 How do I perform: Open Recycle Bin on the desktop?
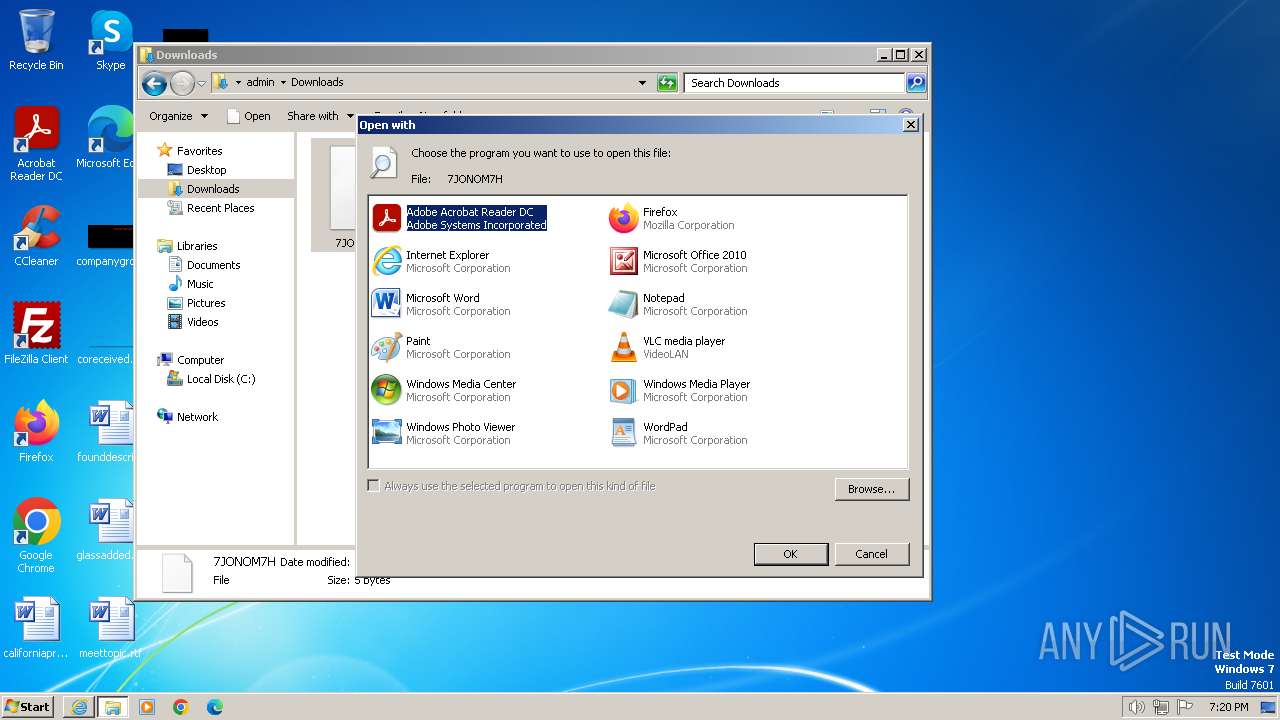(36, 40)
